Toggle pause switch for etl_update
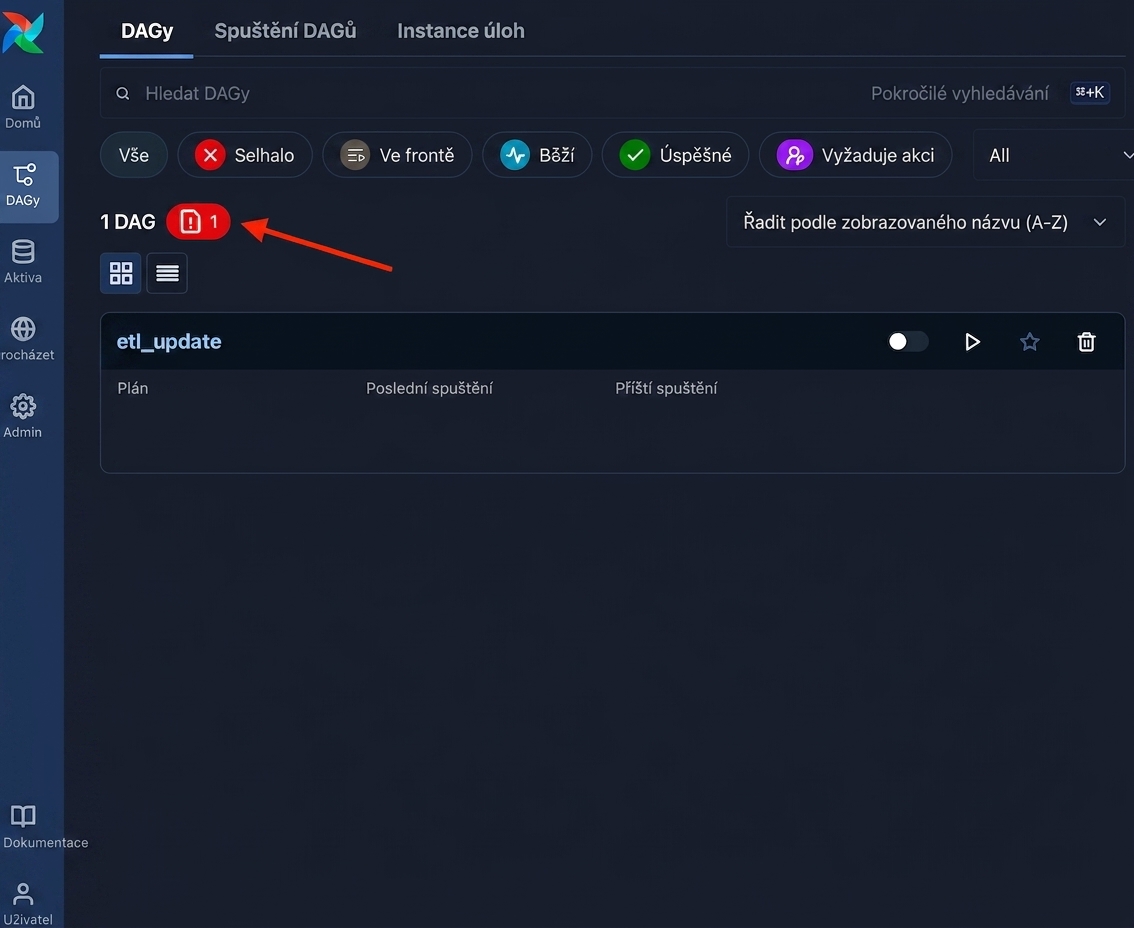This screenshot has height=928, width=1134. pos(908,341)
